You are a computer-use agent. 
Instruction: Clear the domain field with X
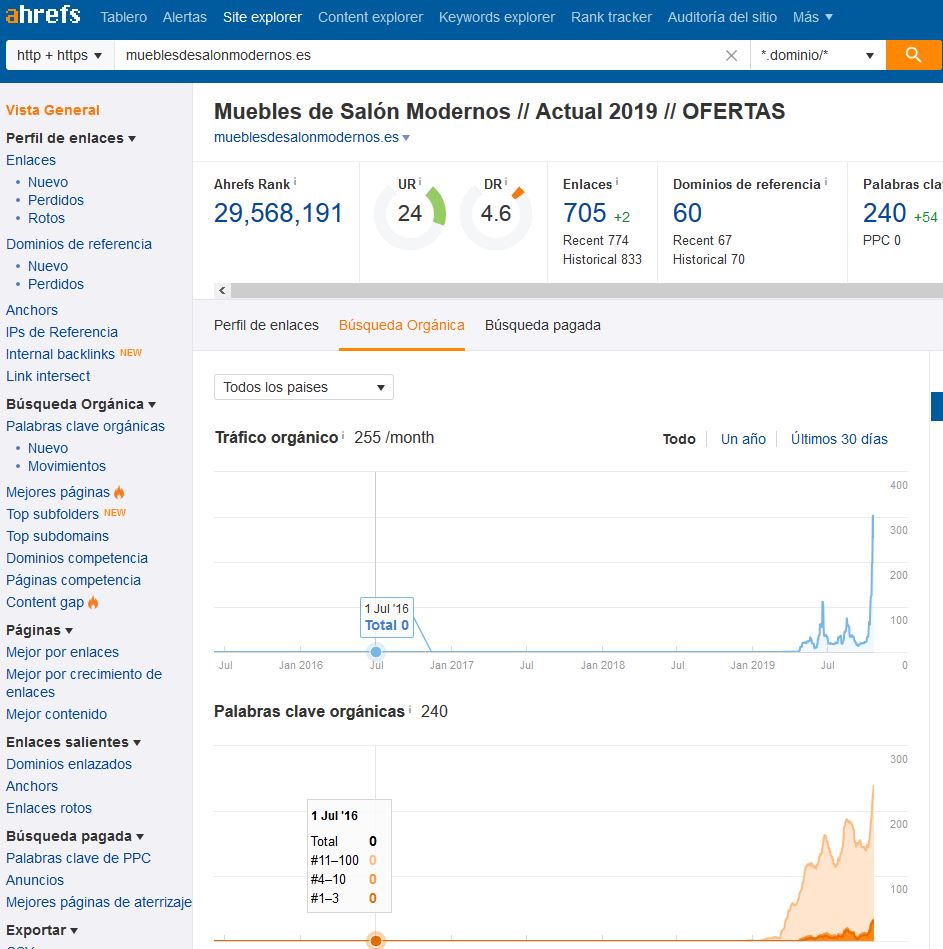[x=731, y=56]
